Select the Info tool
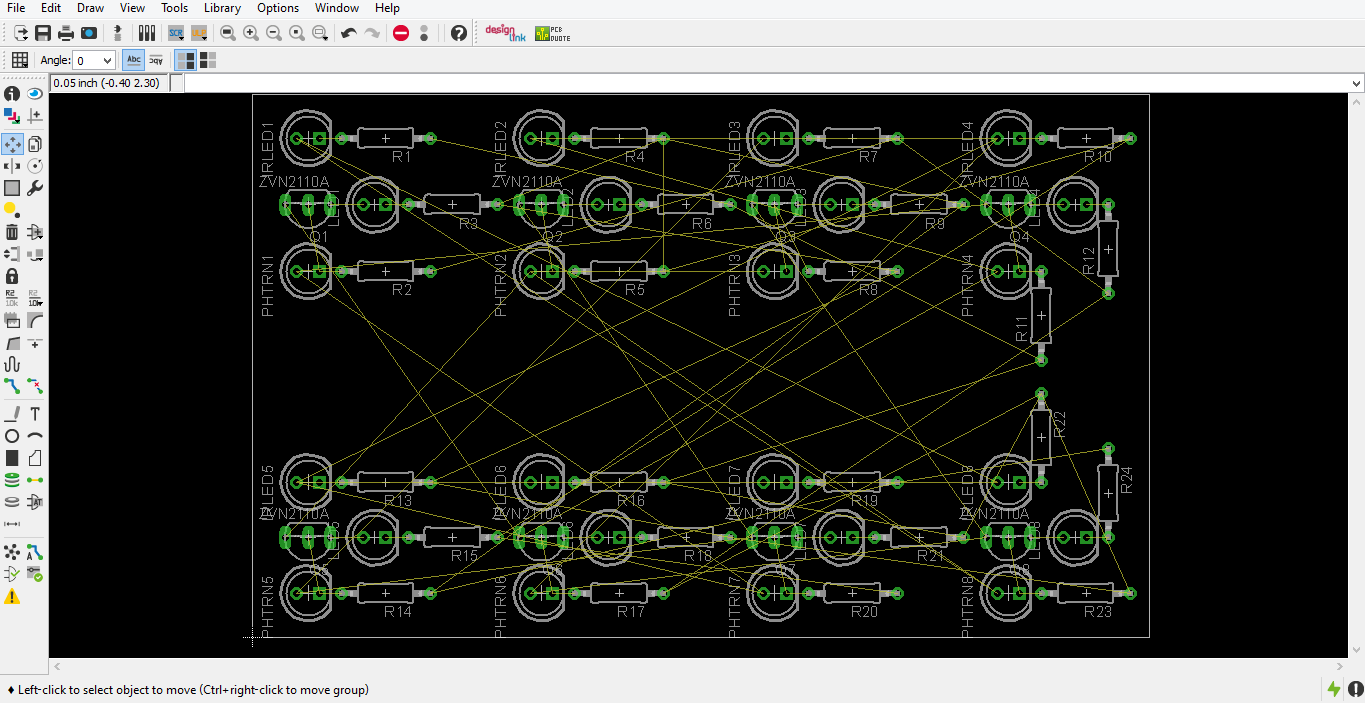Image resolution: width=1365 pixels, height=703 pixels. pos(10,92)
